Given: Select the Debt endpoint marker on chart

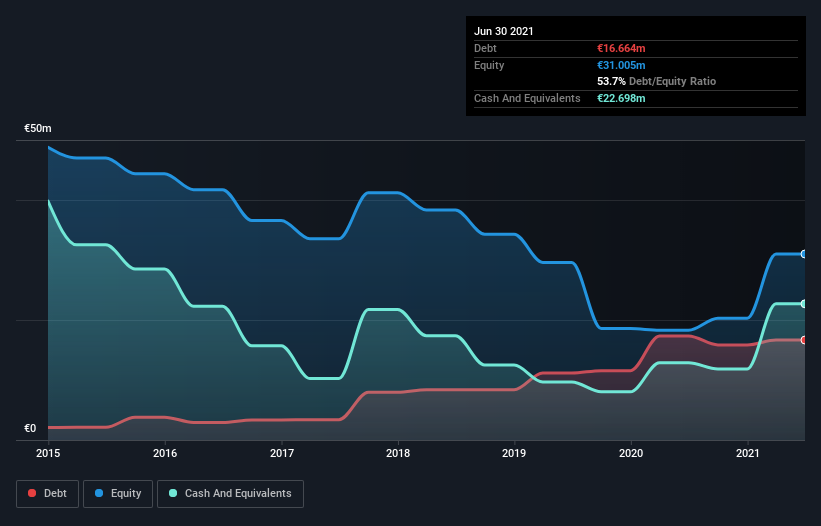Looking at the screenshot, I should pyautogui.click(x=804, y=340).
